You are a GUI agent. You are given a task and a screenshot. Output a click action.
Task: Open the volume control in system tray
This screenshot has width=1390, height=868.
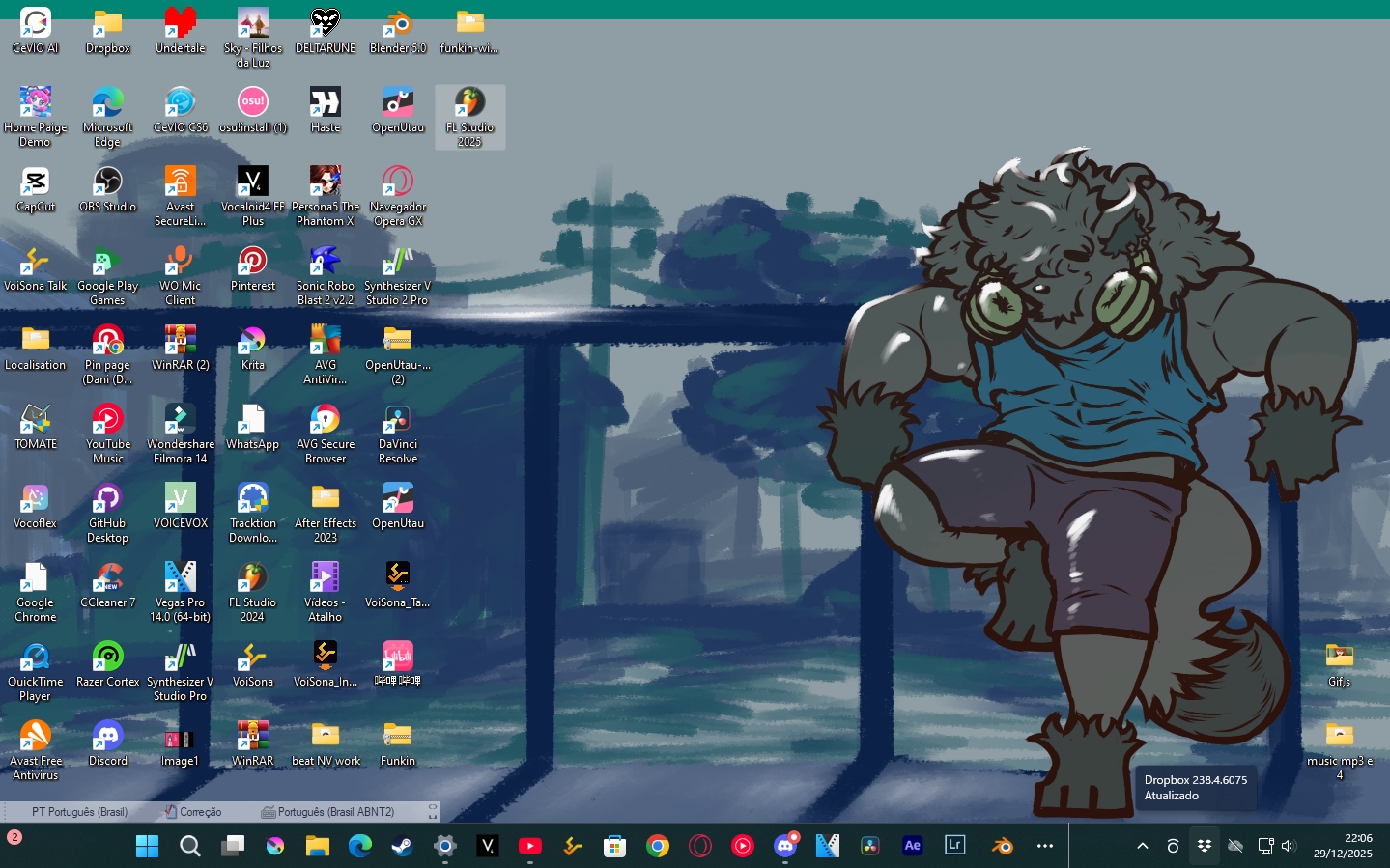(x=1288, y=847)
